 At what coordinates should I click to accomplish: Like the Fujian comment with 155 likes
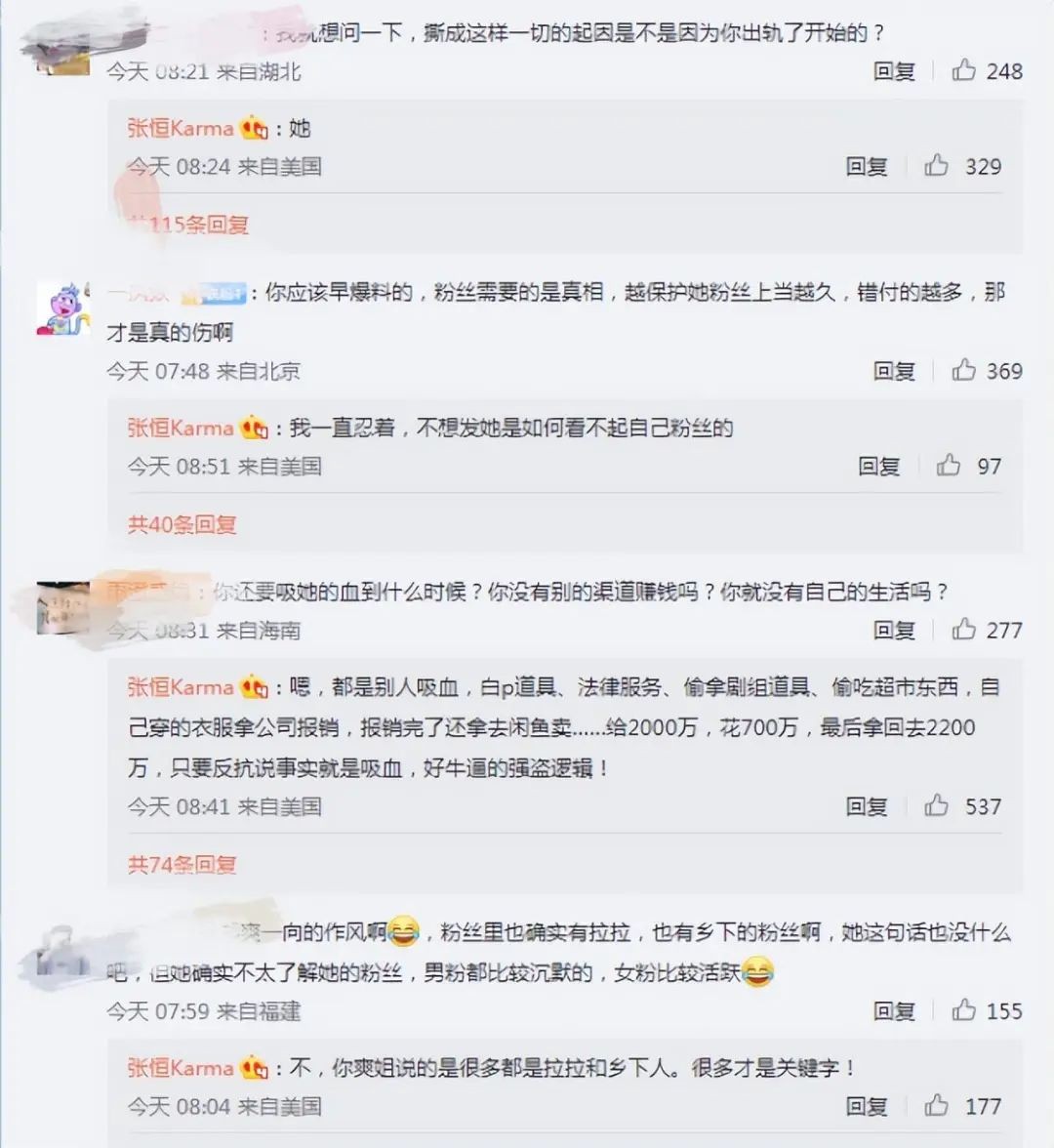[x=963, y=1010]
